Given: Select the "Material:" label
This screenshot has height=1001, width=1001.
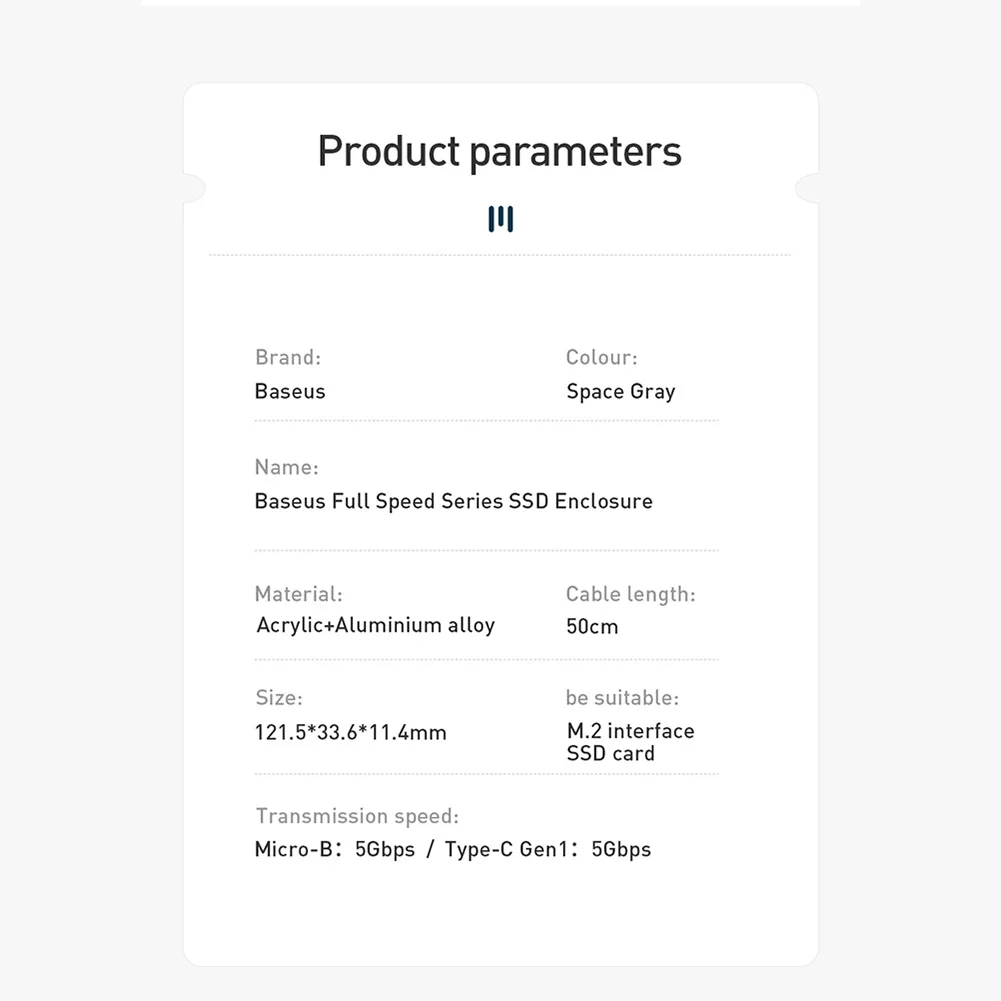Looking at the screenshot, I should click(298, 594).
